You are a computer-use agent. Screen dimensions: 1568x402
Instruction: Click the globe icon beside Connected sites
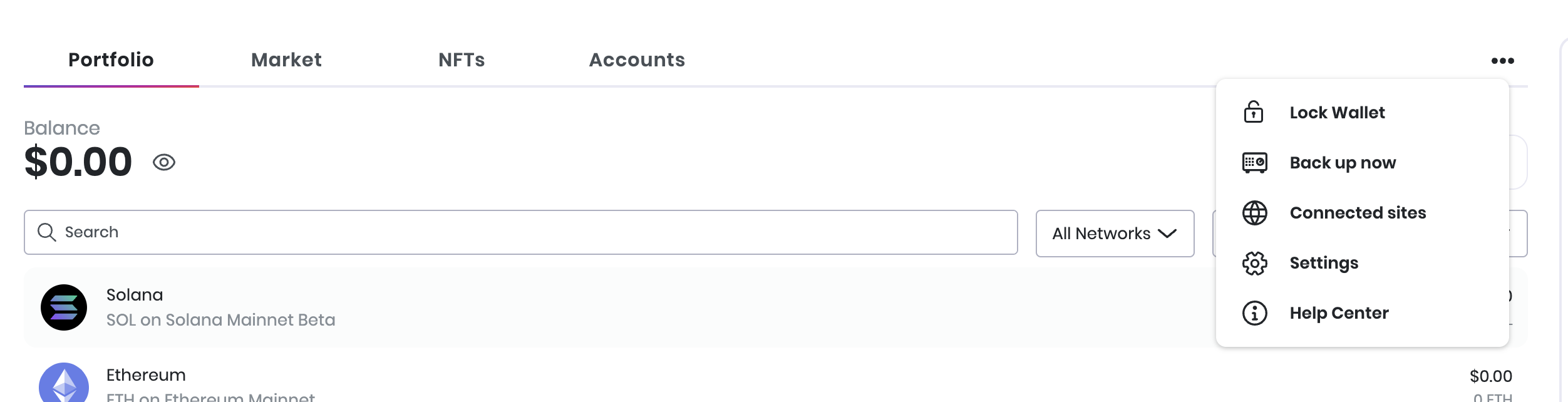[x=1254, y=213]
